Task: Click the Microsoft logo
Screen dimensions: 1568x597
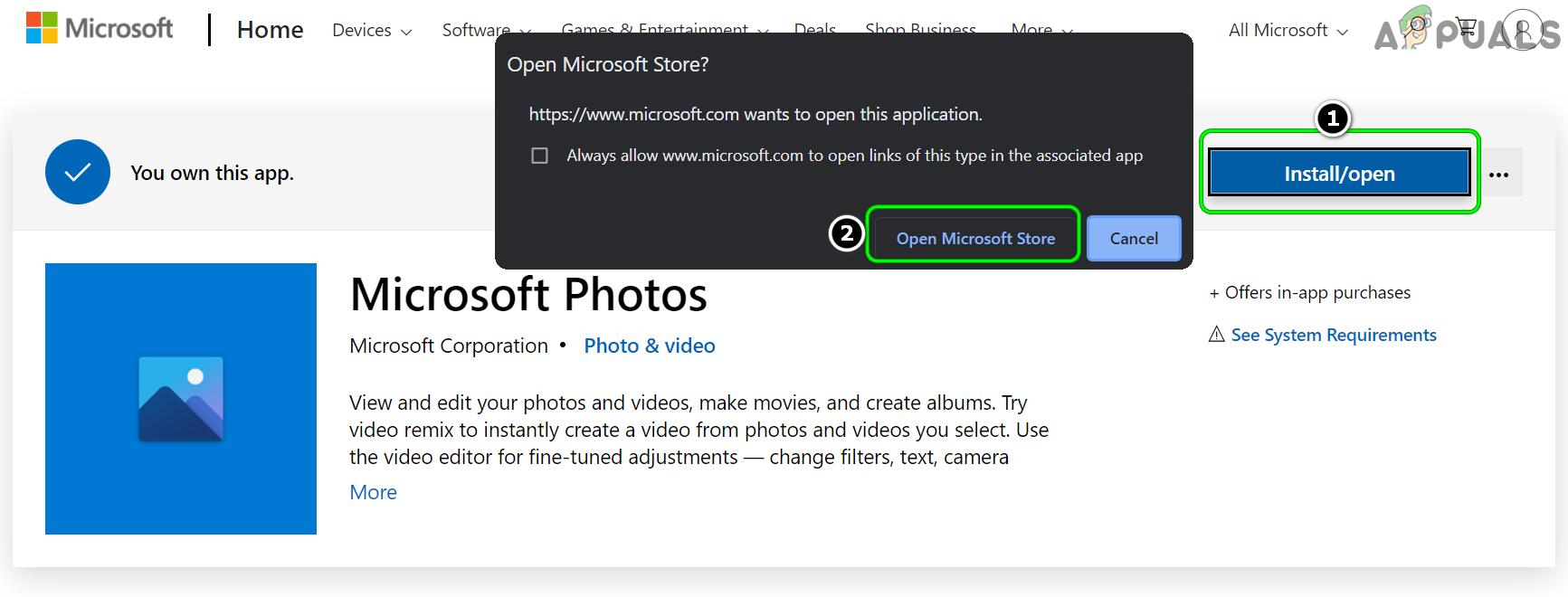Action: coord(100,29)
